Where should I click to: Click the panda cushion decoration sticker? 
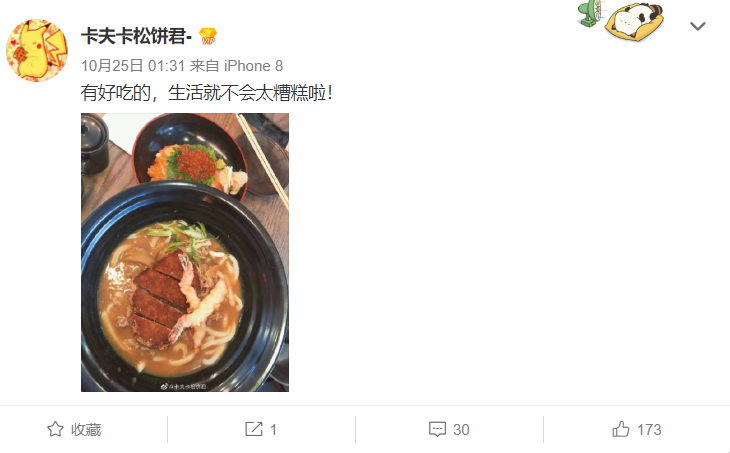(634, 20)
